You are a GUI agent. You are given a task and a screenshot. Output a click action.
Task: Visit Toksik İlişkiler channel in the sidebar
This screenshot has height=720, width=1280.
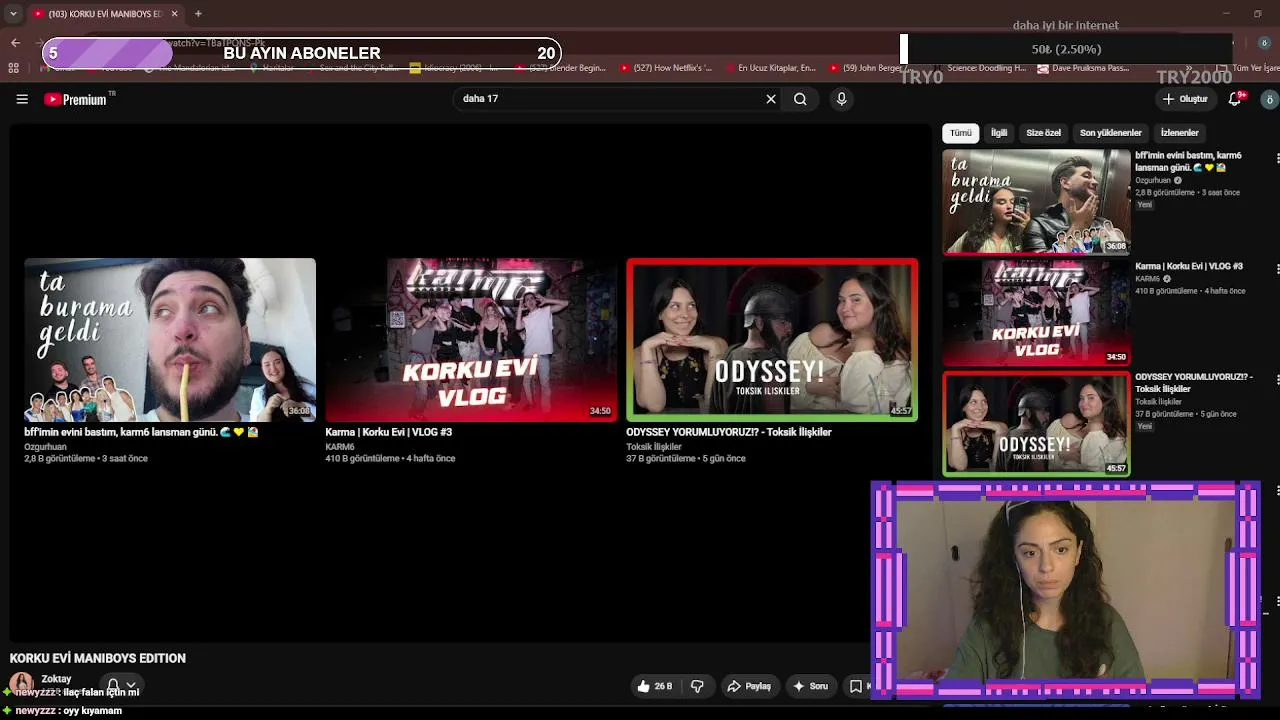[1158, 401]
